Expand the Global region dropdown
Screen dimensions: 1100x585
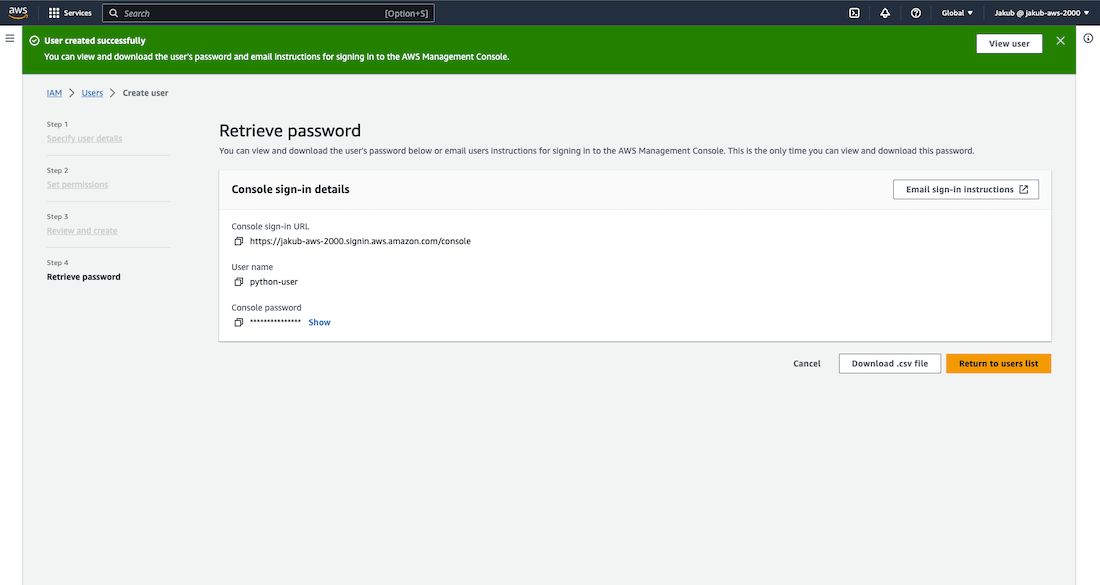957,13
